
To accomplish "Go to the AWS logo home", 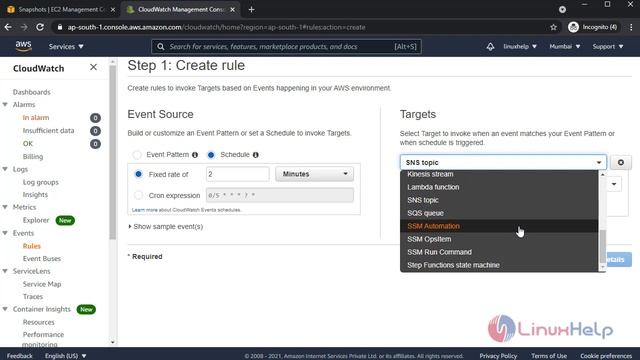I will pyautogui.click(x=23, y=46).
